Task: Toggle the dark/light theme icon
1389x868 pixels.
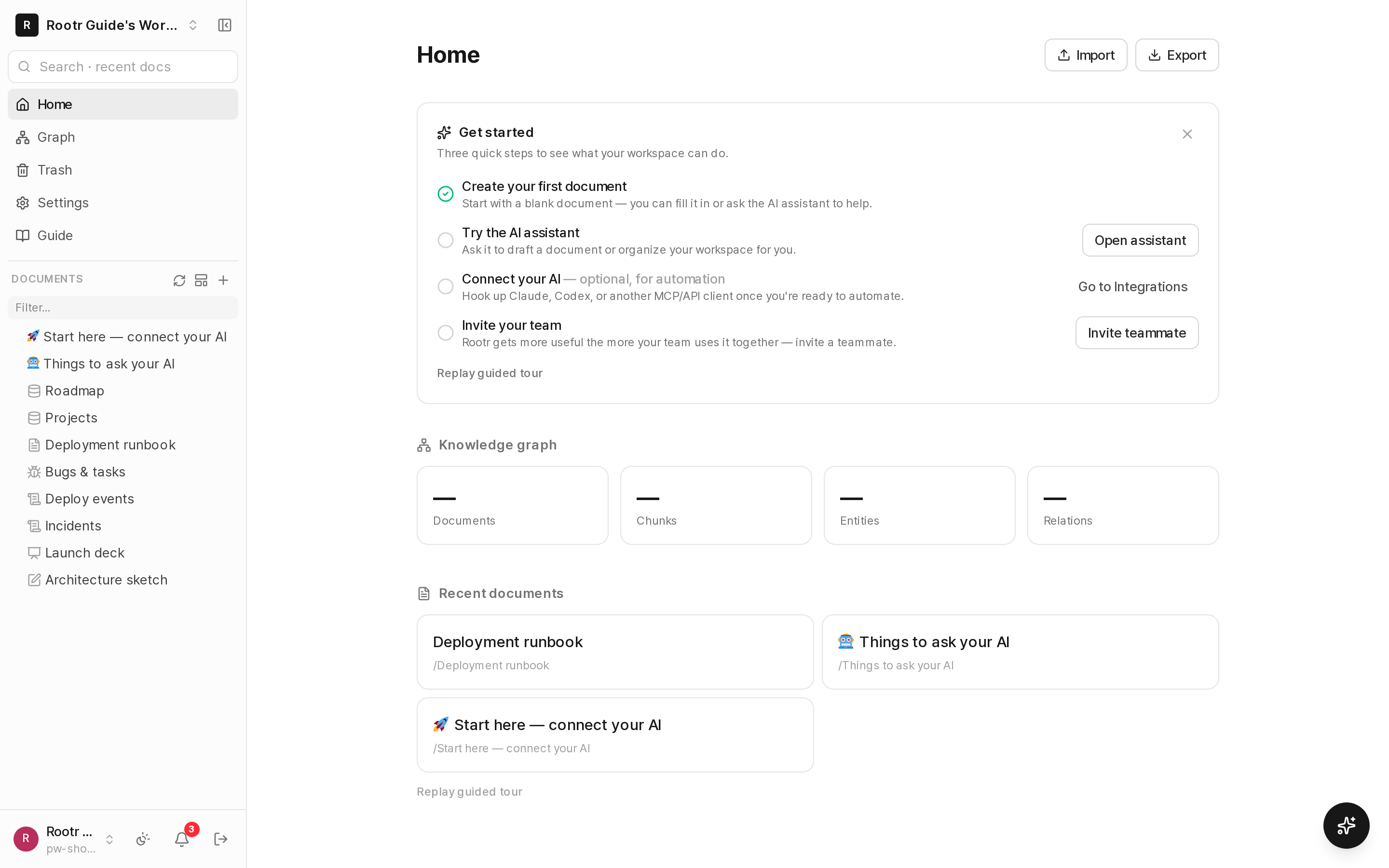Action: point(143,839)
